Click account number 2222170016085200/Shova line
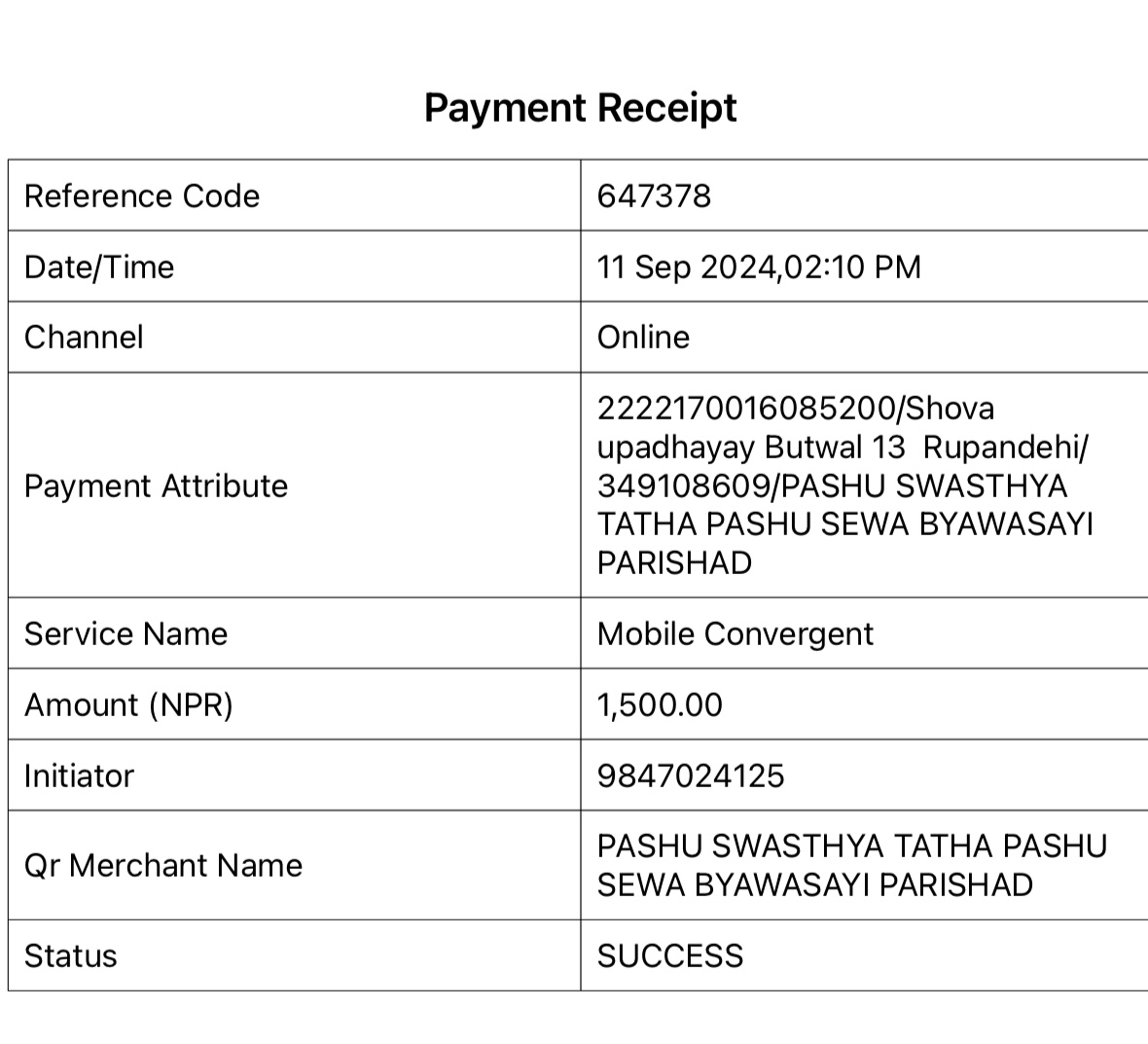This screenshot has height=1044, width=1148. pos(796,409)
